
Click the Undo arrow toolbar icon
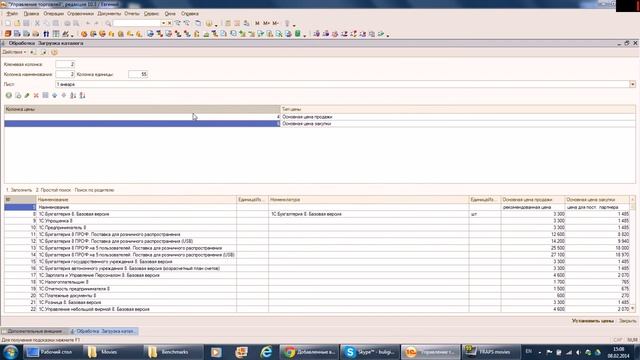[x=88, y=23]
